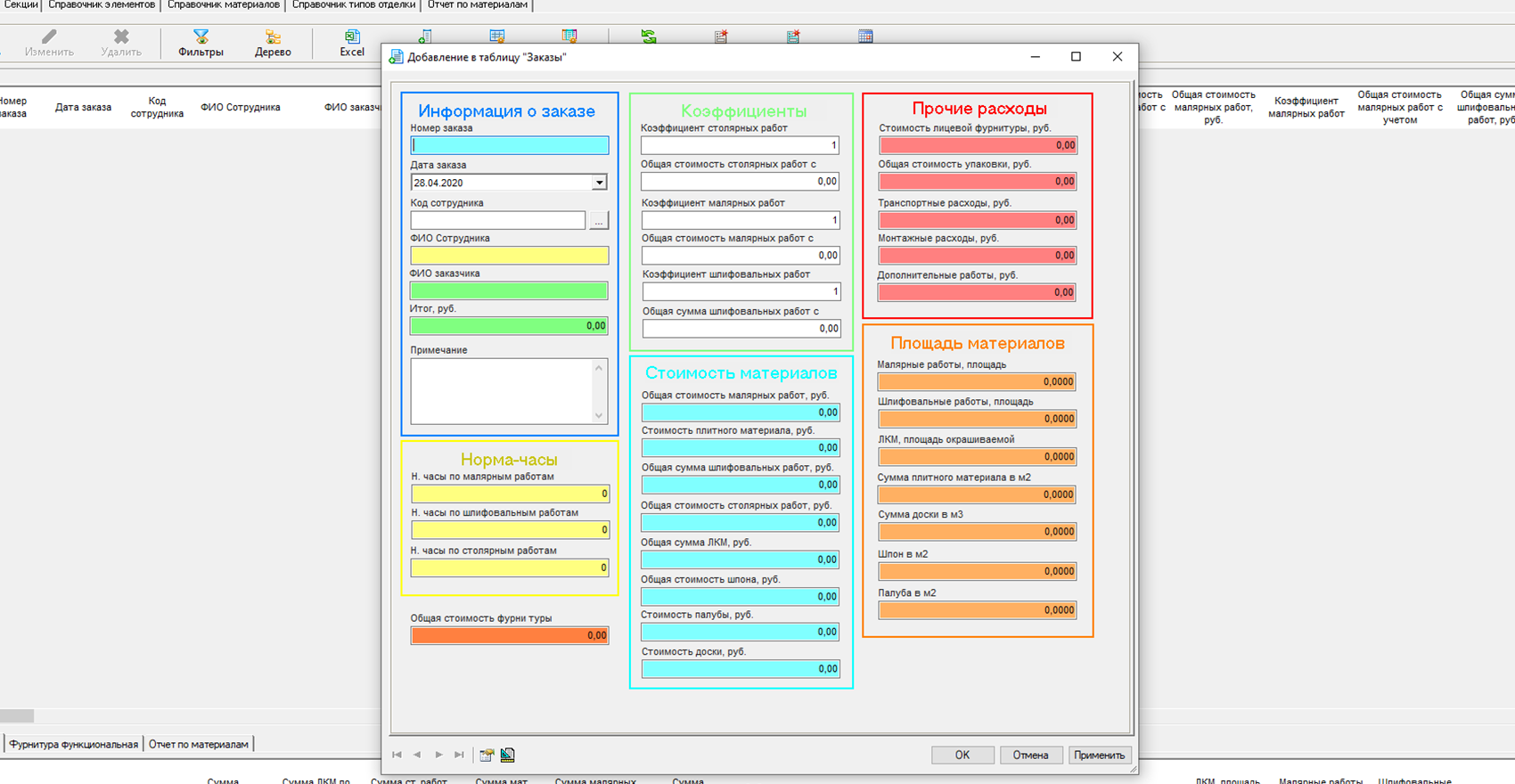The width and height of the screenshot is (1515, 784).
Task: Click Н. часы по малярным работам field
Action: point(510,494)
